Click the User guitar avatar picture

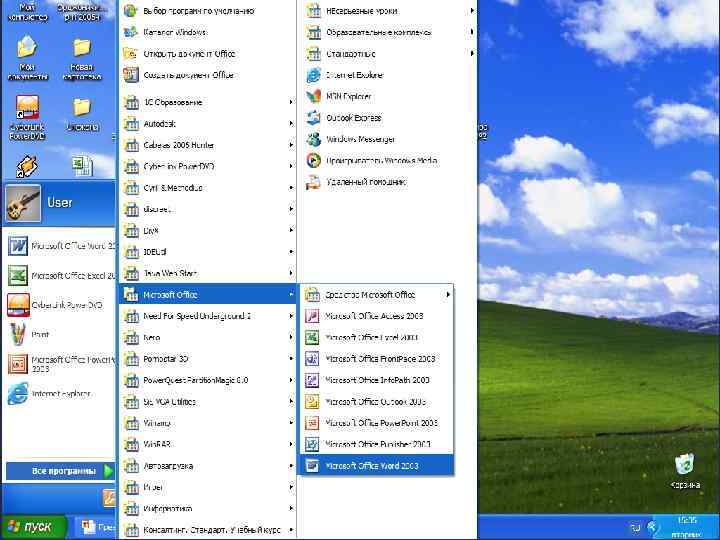pyautogui.click(x=23, y=202)
